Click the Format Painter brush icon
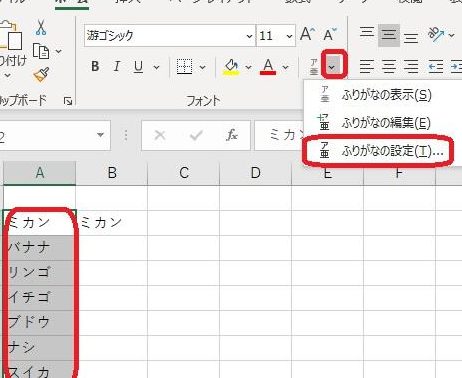462x378 pixels. tap(41, 74)
